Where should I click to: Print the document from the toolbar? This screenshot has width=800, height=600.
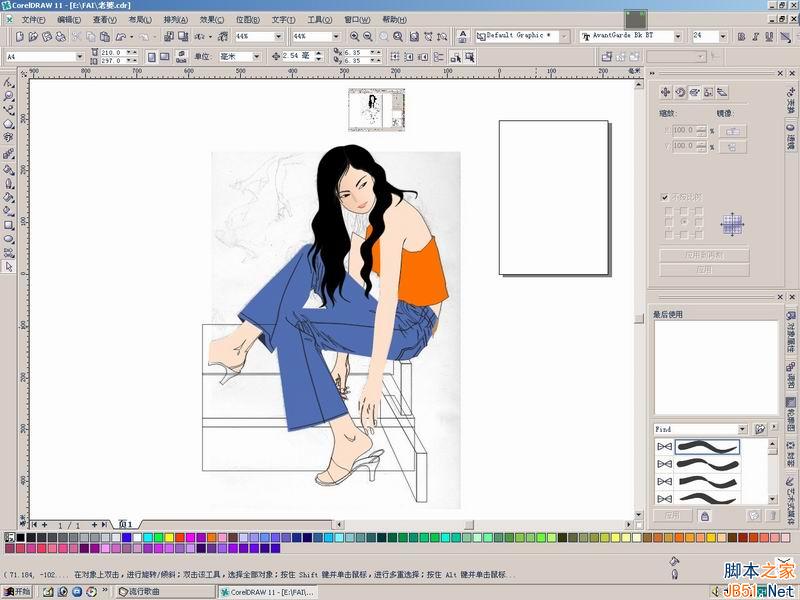[61, 36]
